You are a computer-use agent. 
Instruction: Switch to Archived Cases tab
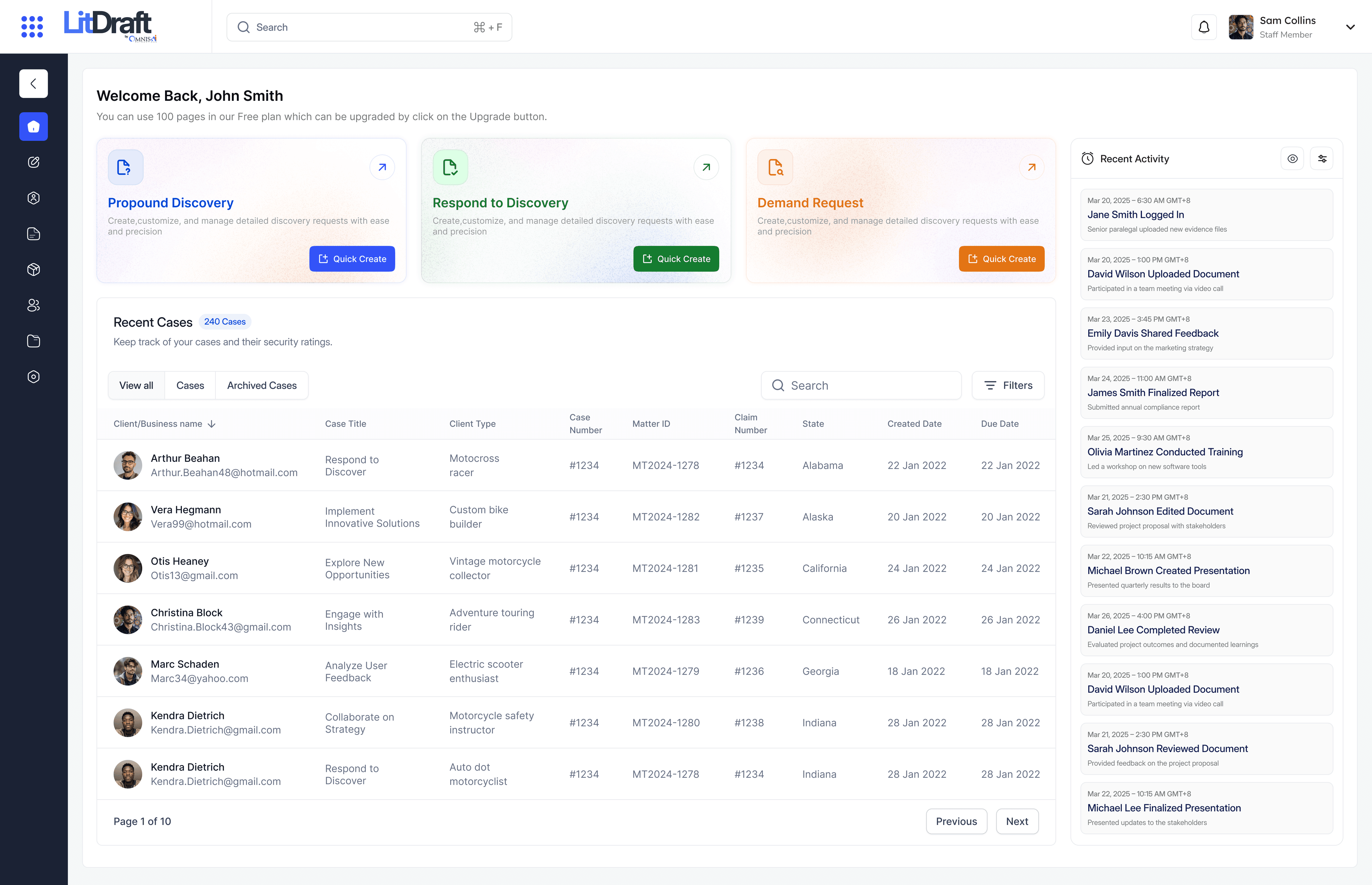pos(262,386)
